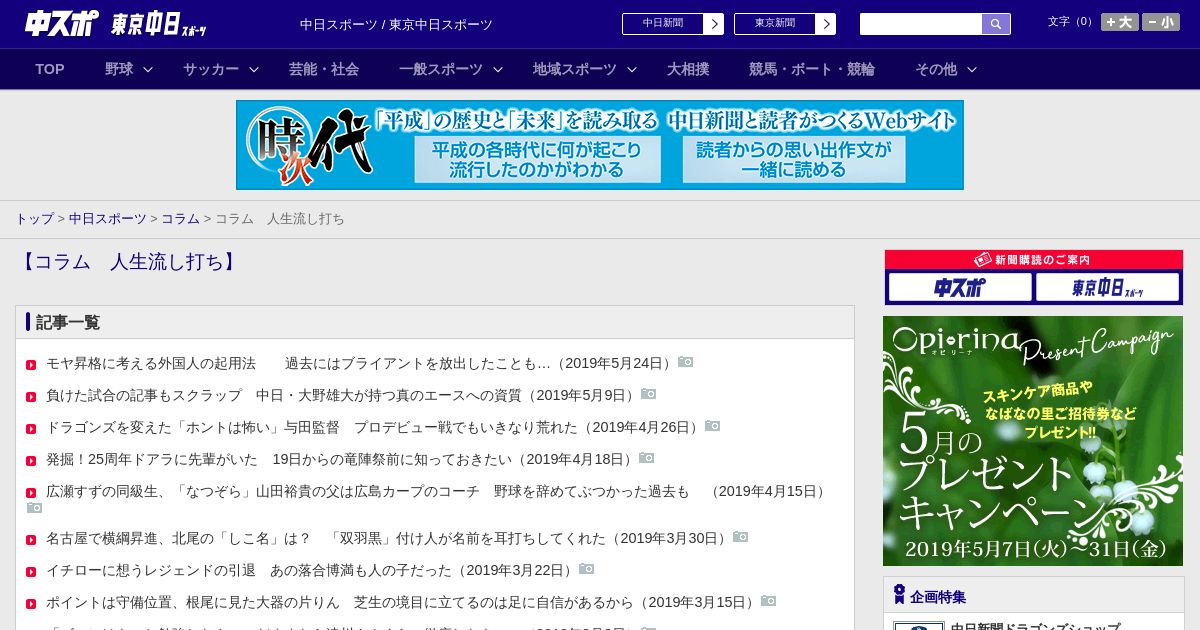Click camera icon beside 負けた試合 article
This screenshot has width=1200, height=630.
coord(648,394)
